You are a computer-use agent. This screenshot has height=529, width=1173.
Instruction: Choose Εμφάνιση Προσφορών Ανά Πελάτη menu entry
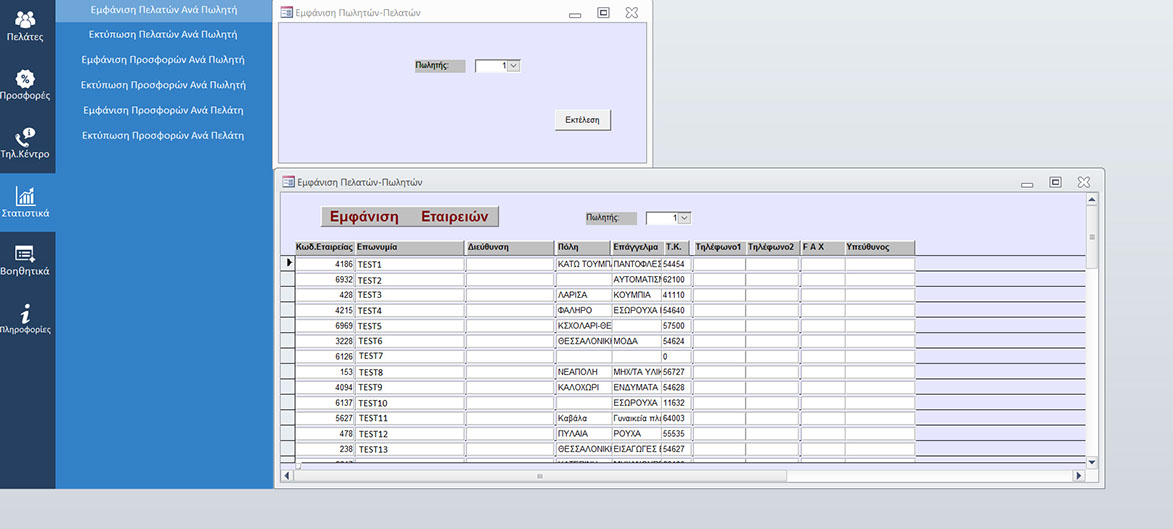pos(163,110)
